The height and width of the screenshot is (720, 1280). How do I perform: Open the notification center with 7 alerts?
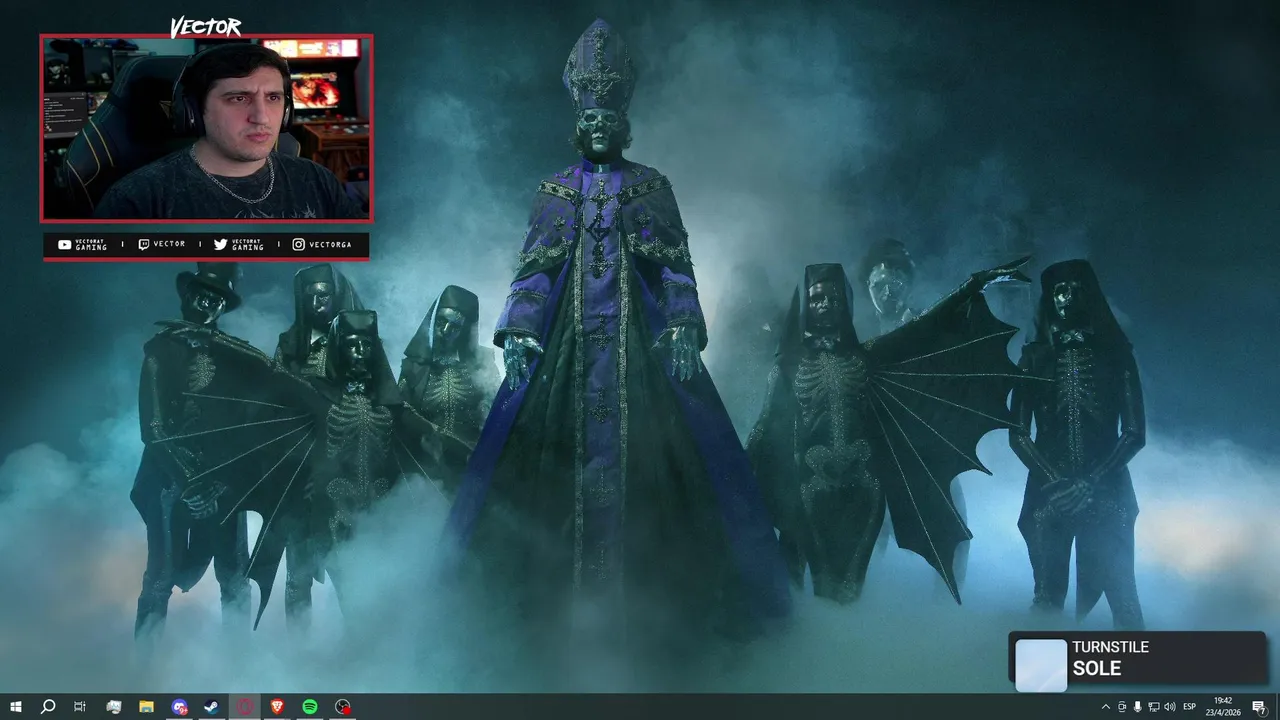tap(1260, 707)
